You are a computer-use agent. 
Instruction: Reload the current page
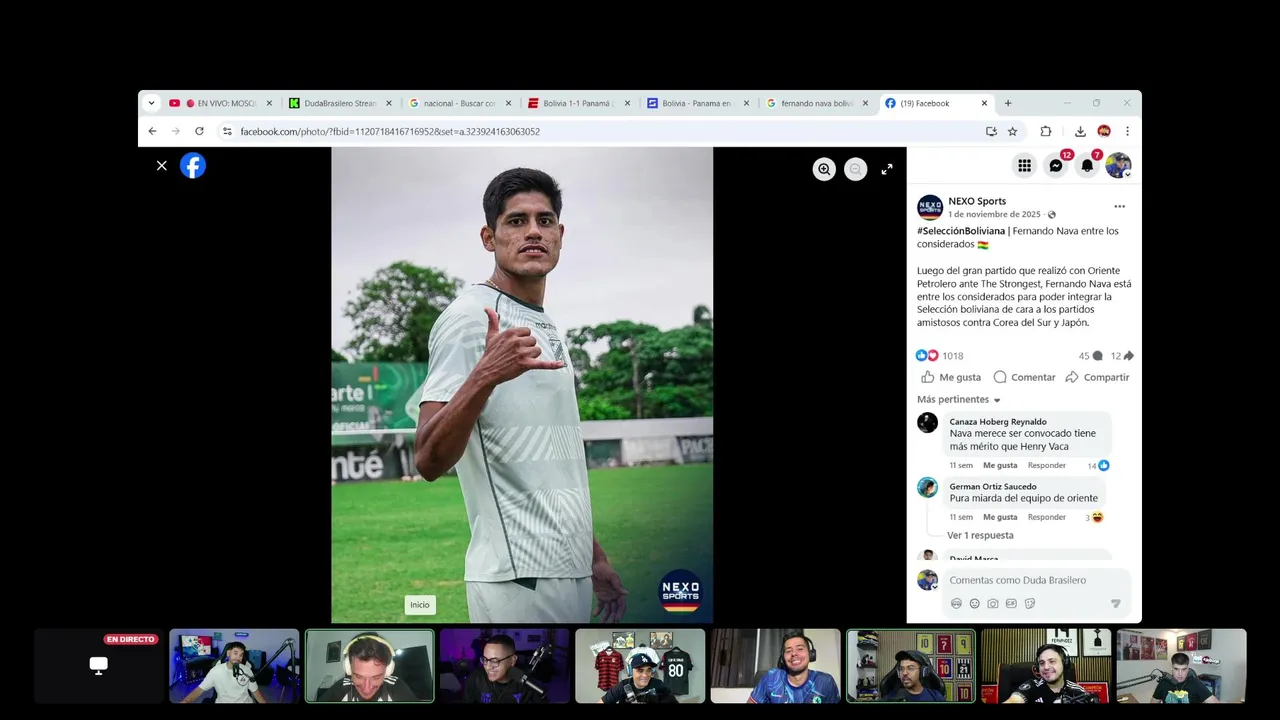(x=199, y=131)
